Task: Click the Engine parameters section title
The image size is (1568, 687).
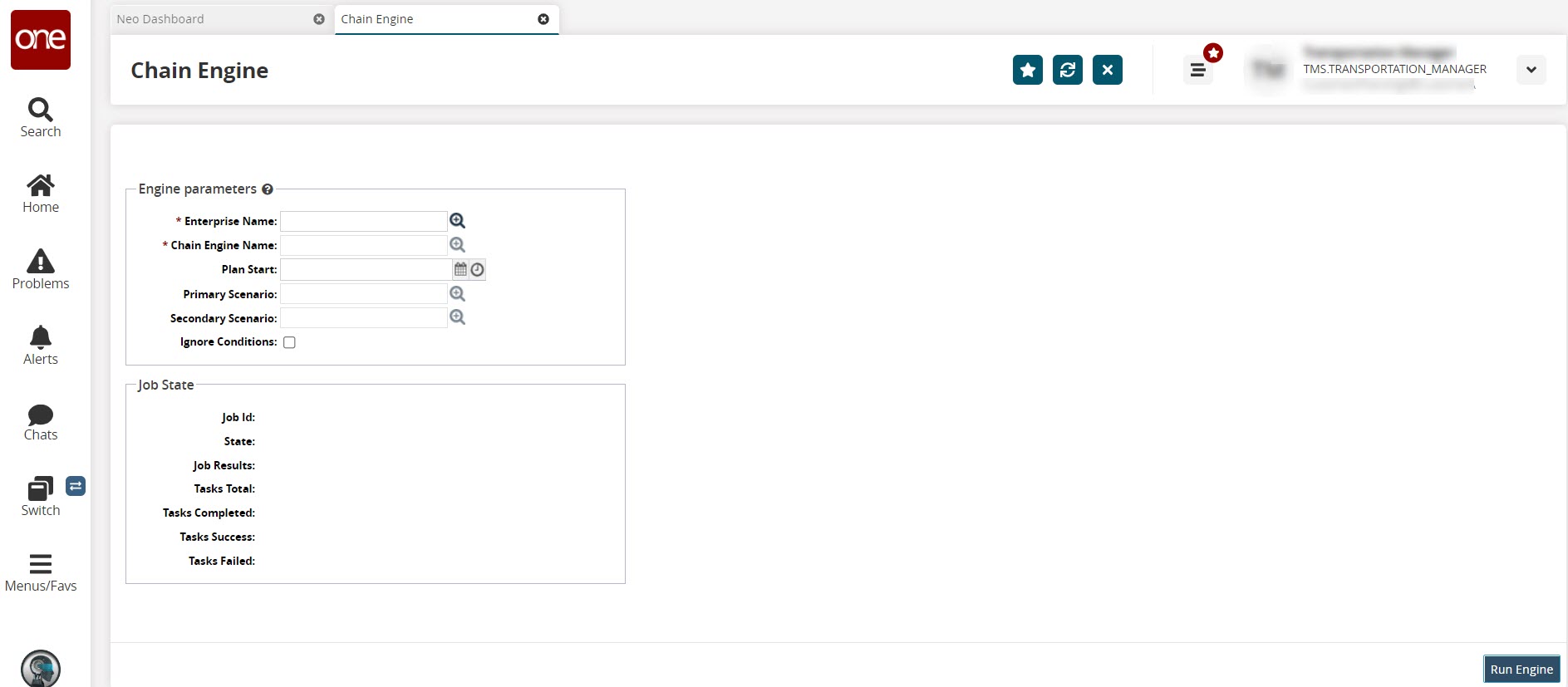Action: pyautogui.click(x=198, y=189)
